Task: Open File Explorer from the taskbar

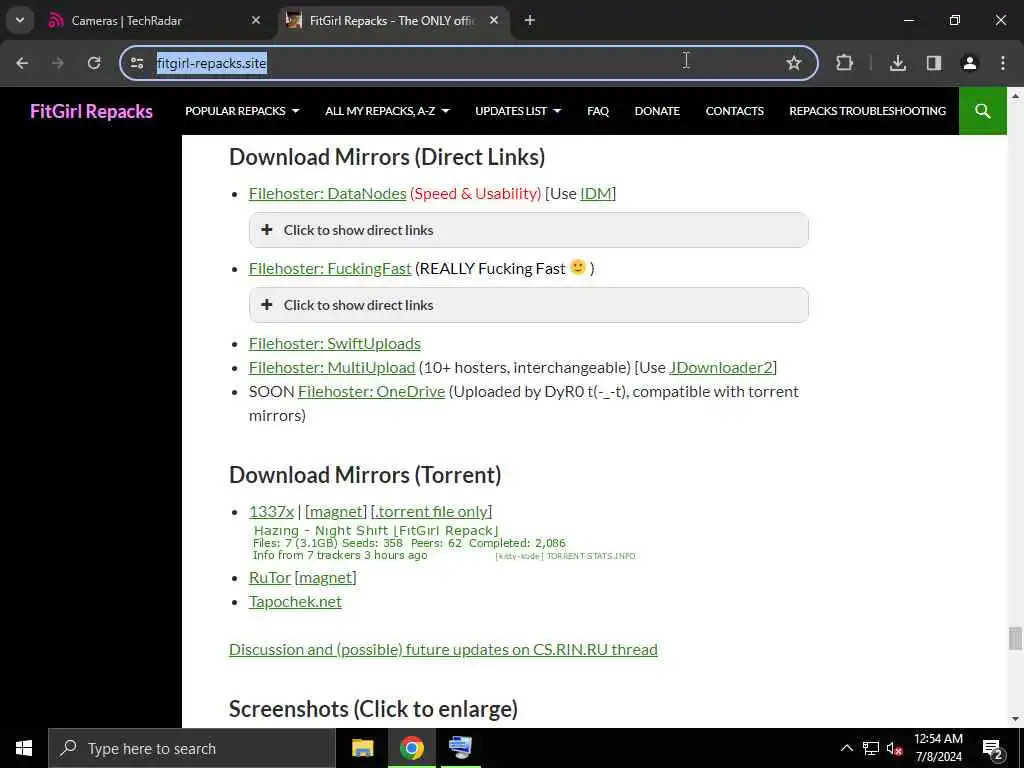Action: pos(362,748)
